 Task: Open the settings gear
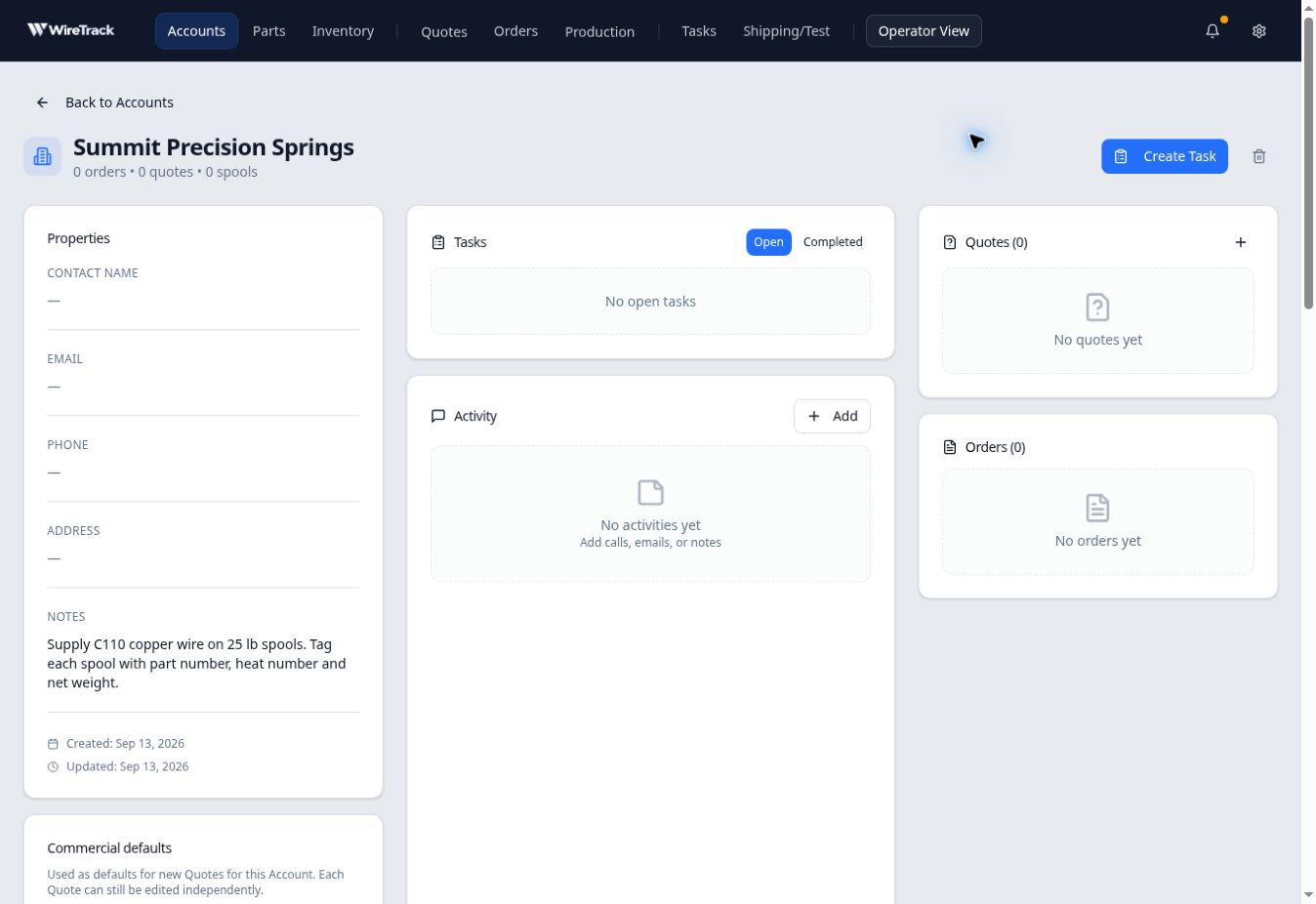(x=1259, y=31)
